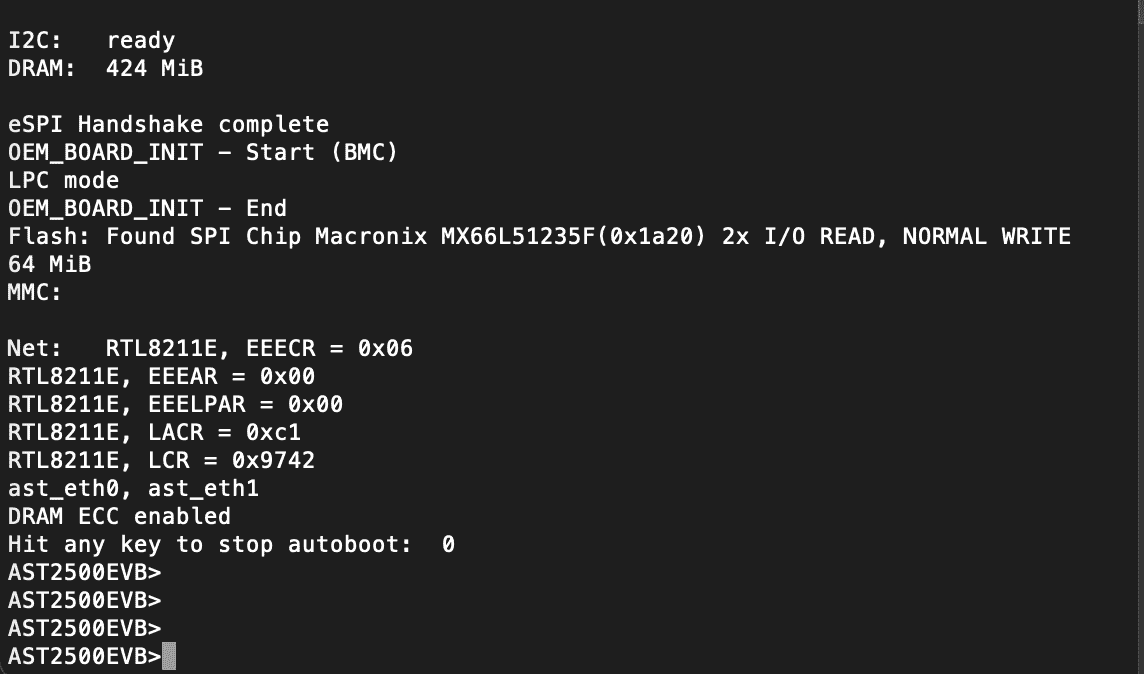Click the 'MMC:' line
Image resolution: width=1144 pixels, height=674 pixels.
click(x=35, y=293)
